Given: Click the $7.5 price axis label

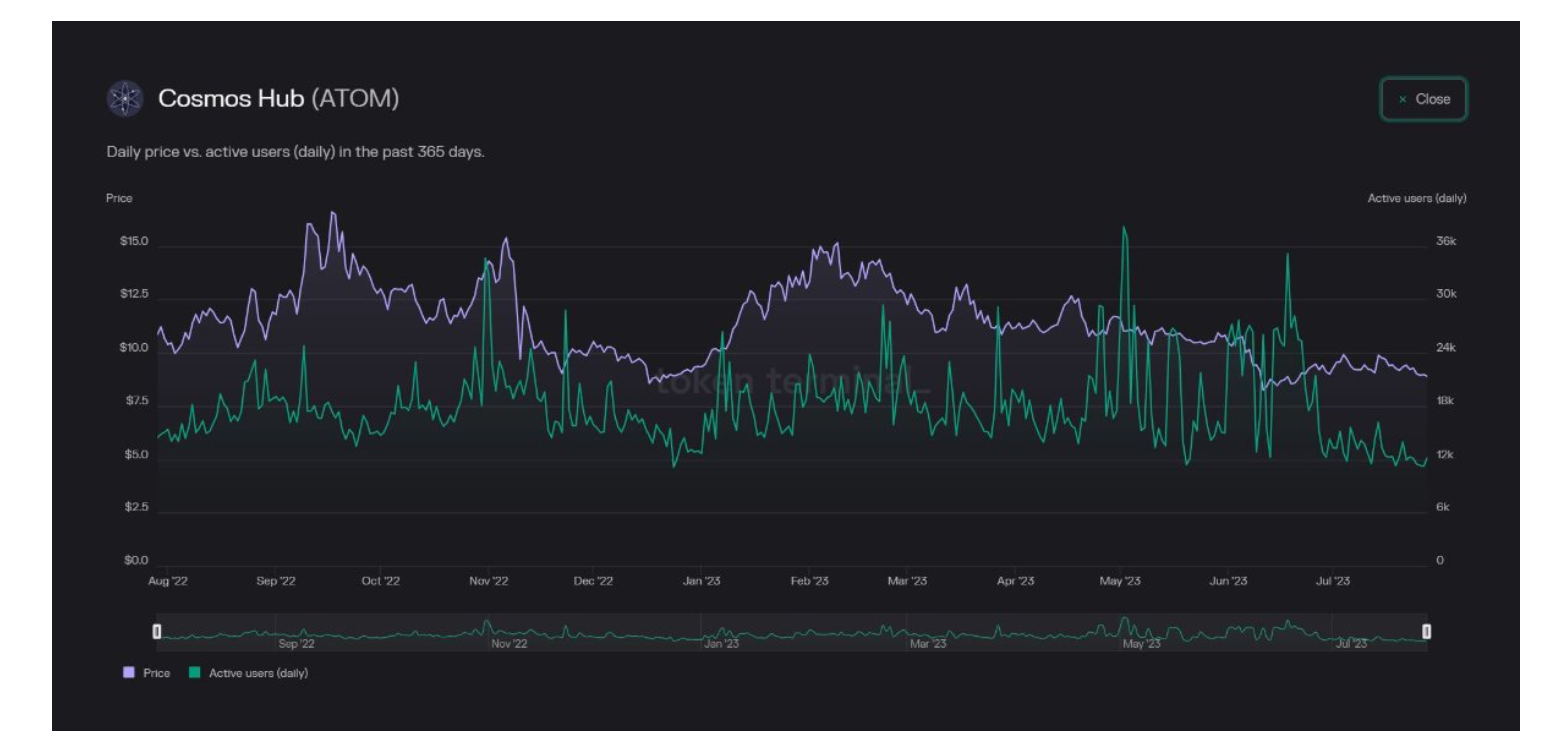Looking at the screenshot, I should tap(135, 401).
